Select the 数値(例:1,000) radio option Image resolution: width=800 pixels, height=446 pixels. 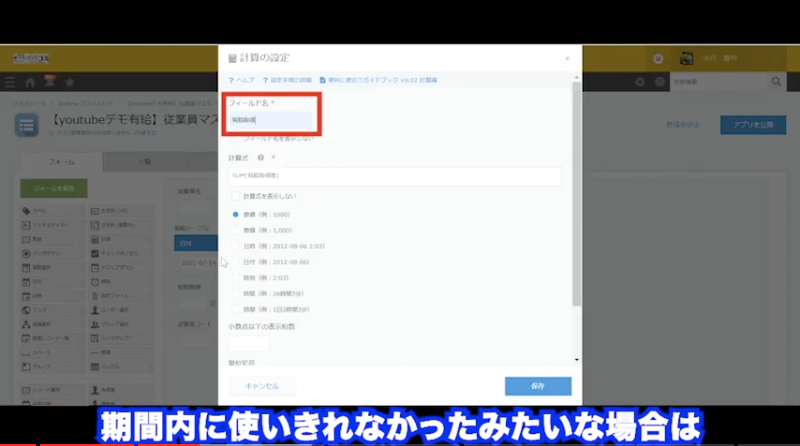(235, 230)
